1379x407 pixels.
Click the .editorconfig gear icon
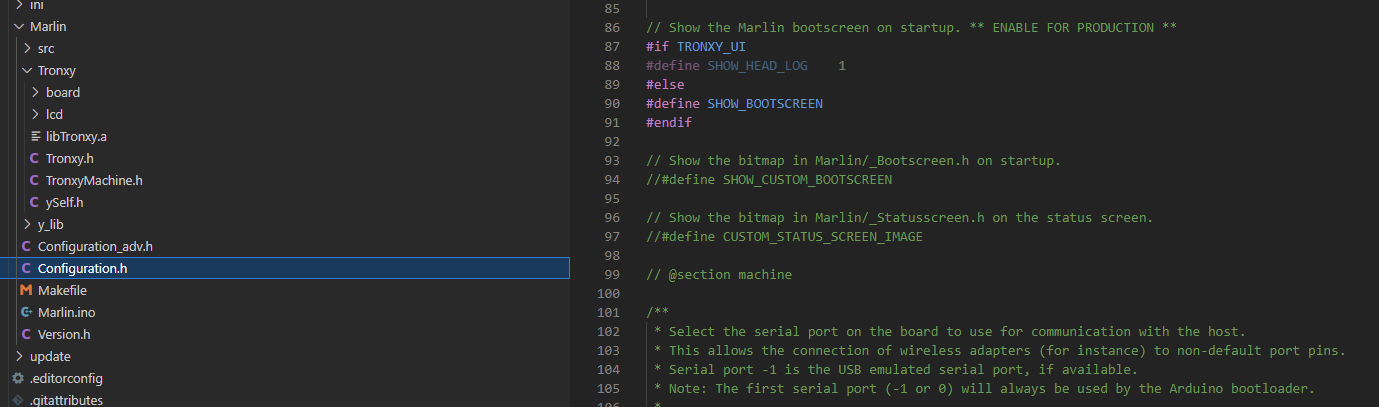(x=18, y=379)
